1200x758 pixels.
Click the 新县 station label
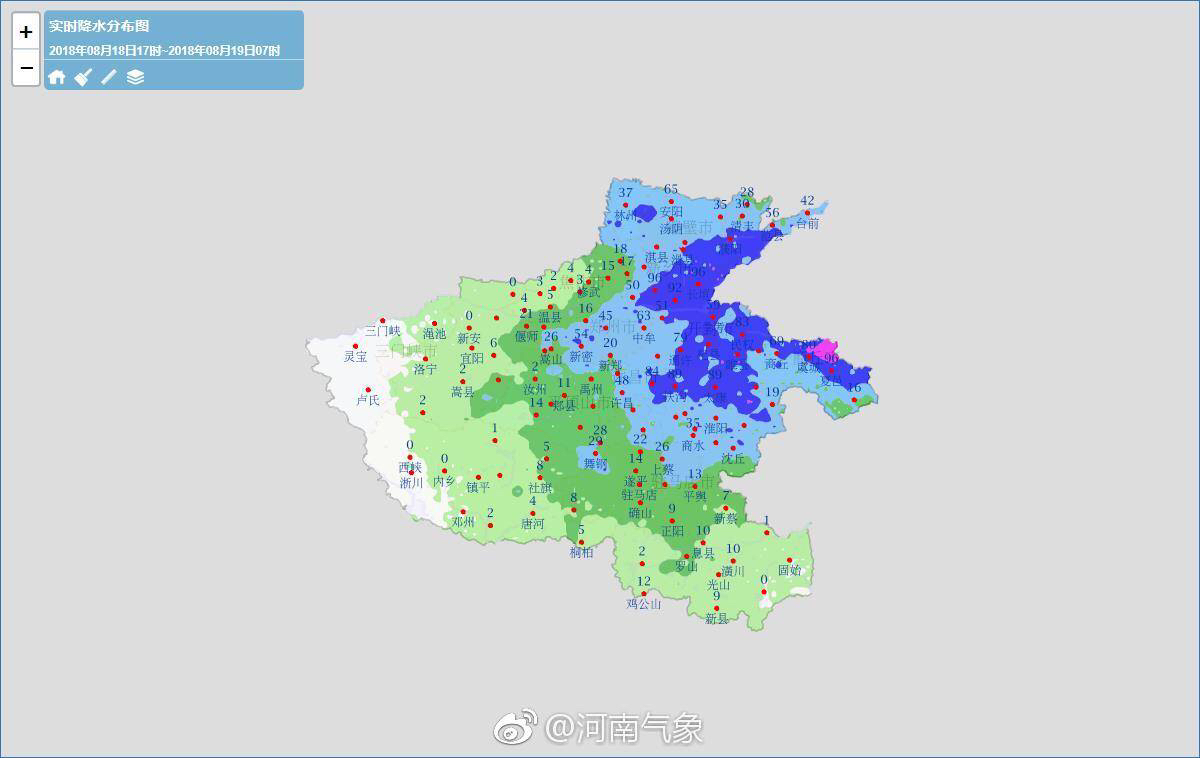[716, 619]
